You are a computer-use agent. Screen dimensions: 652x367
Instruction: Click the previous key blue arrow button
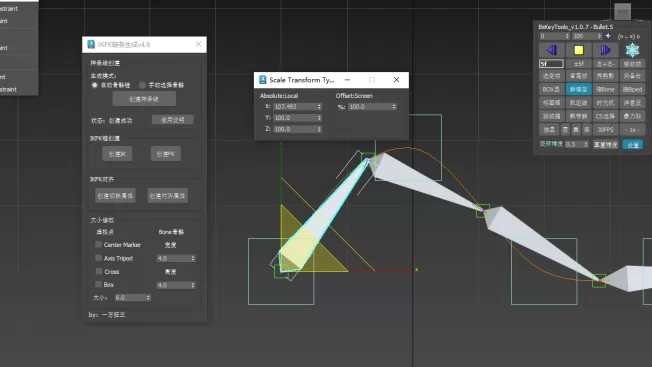click(552, 50)
